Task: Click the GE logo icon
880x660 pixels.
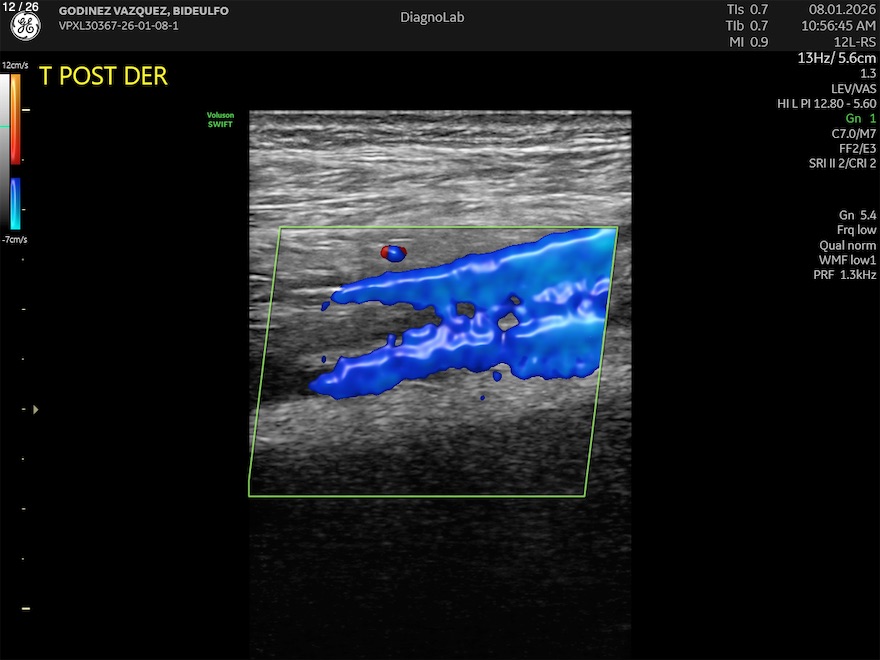Action: 25,28
